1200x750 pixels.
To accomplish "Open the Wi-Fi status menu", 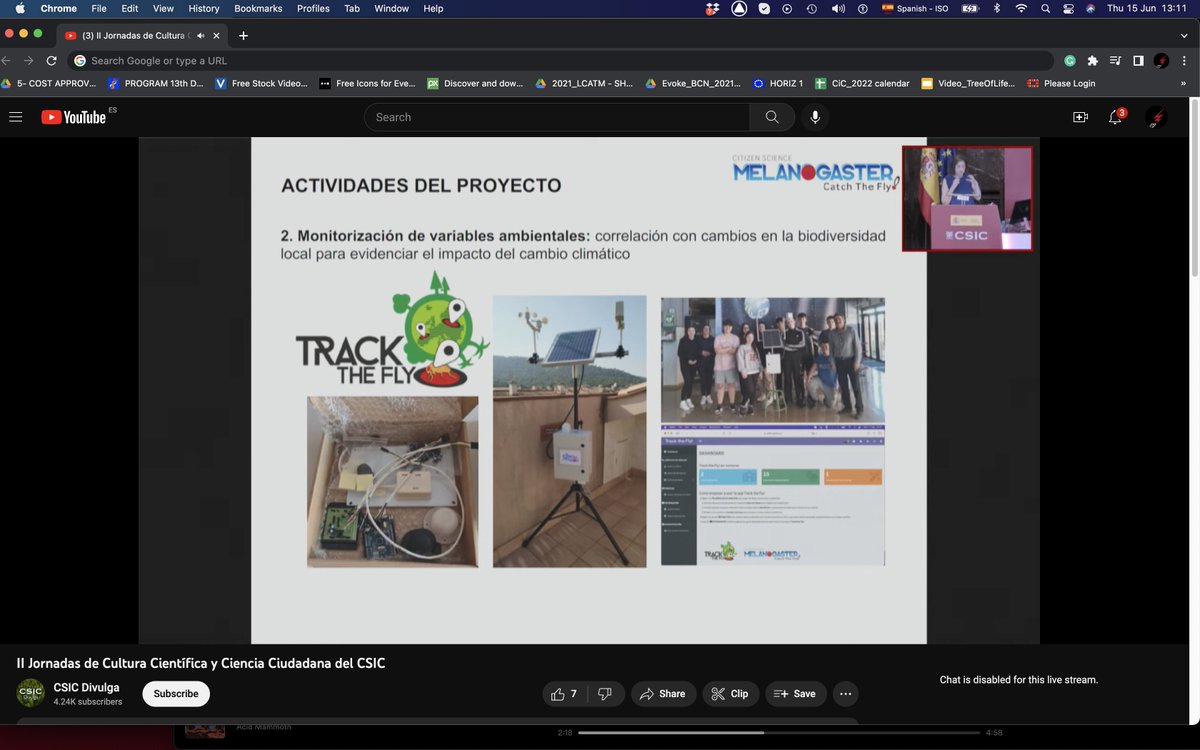I will click(x=1021, y=8).
